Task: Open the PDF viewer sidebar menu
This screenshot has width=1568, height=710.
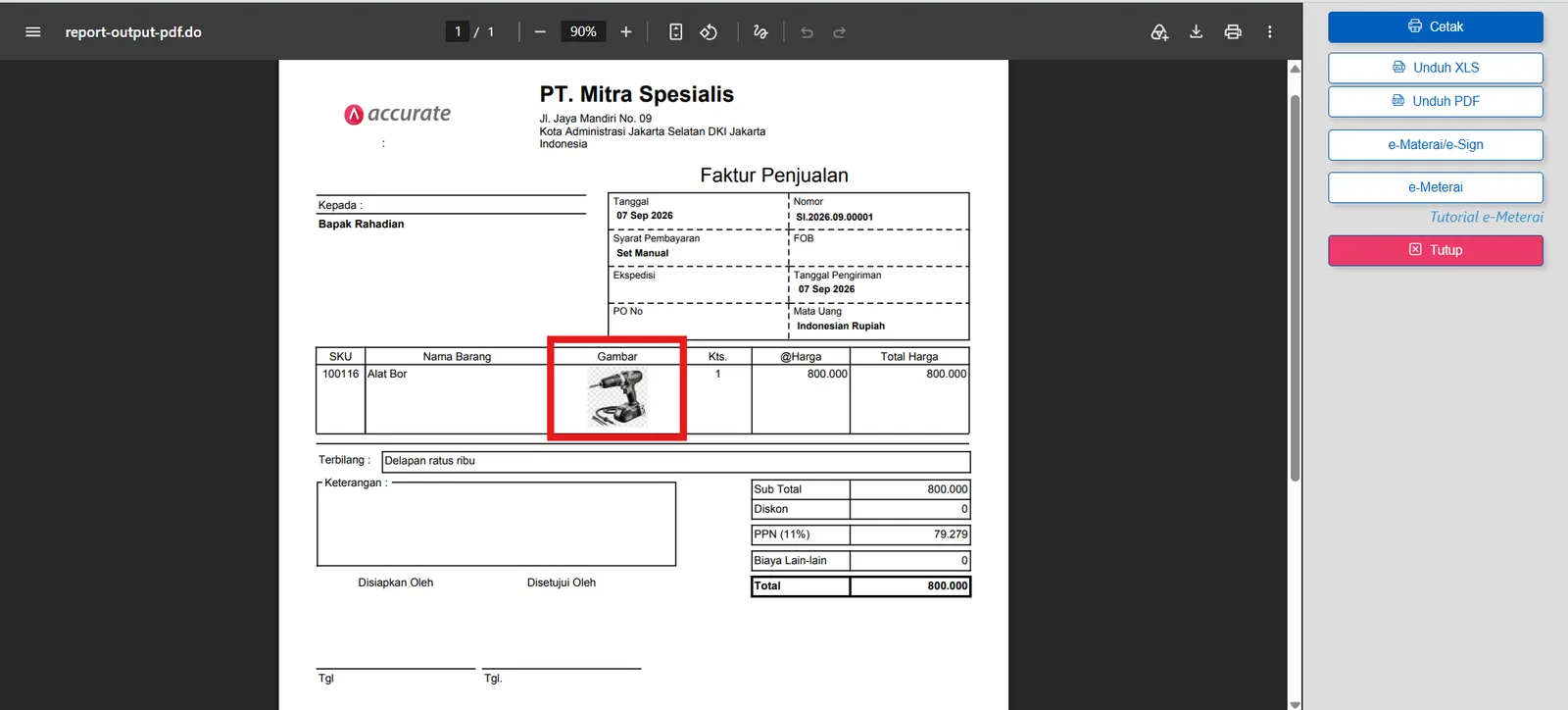Action: tap(32, 32)
